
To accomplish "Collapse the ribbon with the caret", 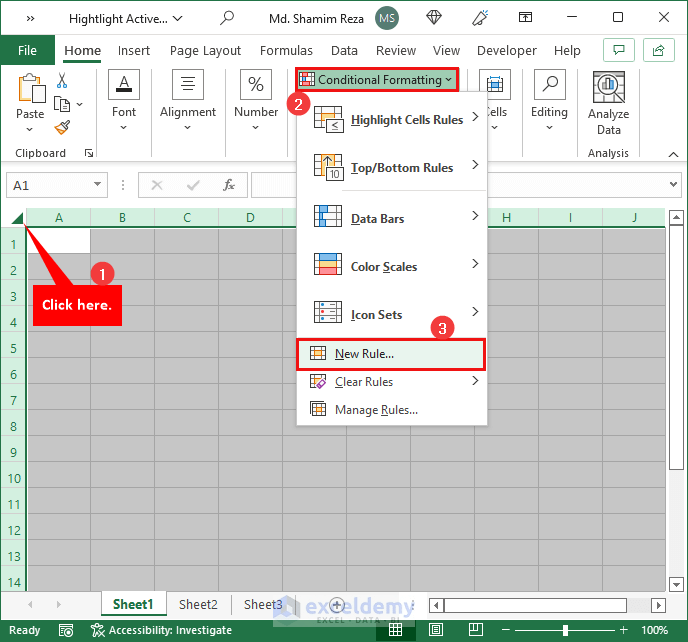I will point(673,154).
